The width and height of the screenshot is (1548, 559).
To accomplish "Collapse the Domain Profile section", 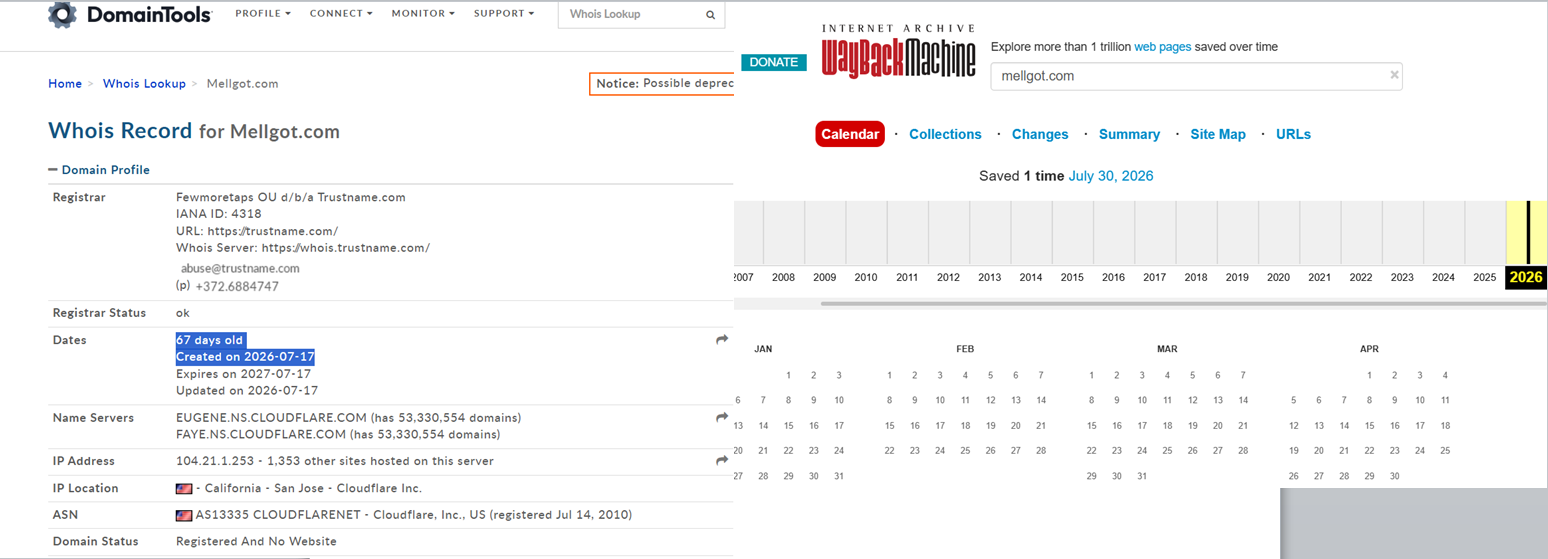I will click(99, 170).
